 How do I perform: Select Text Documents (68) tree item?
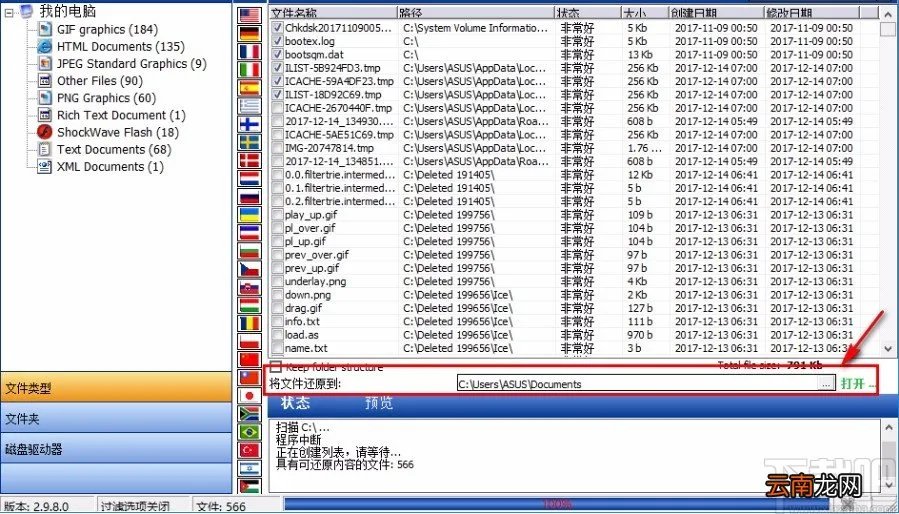coord(114,150)
